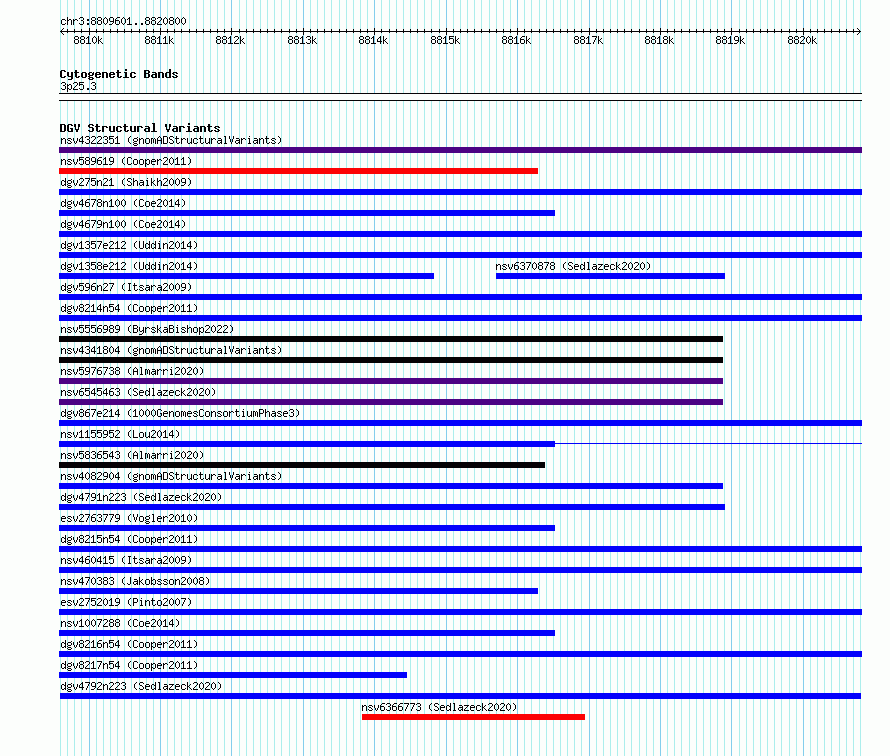Click esv2752019 (Pinto2007) label

click(x=126, y=602)
